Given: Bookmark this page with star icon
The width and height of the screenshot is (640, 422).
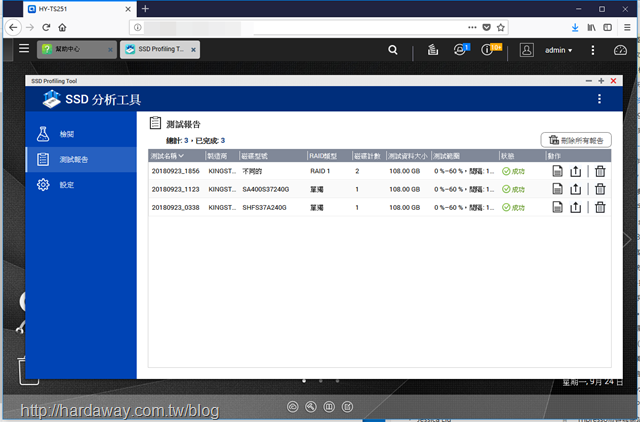Looking at the screenshot, I should [x=501, y=27].
